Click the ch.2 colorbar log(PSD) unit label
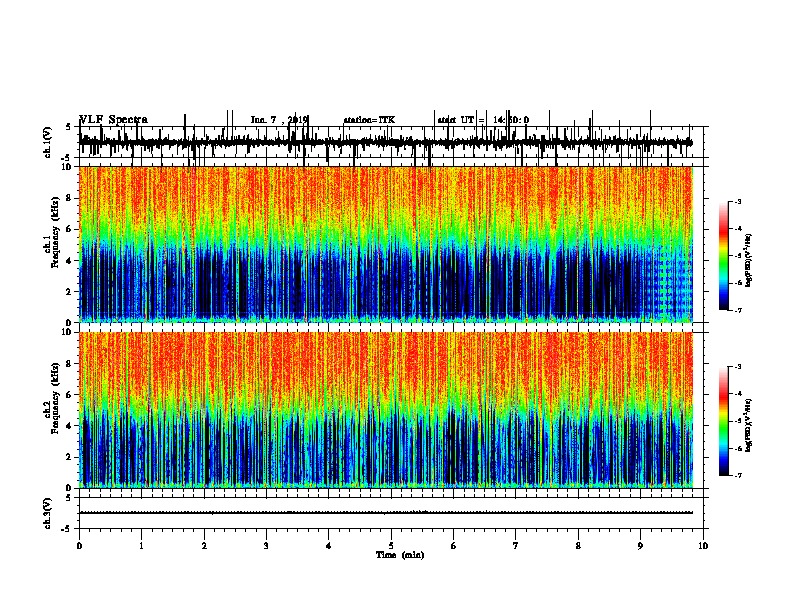This screenshot has height=612, width=792. (749, 425)
